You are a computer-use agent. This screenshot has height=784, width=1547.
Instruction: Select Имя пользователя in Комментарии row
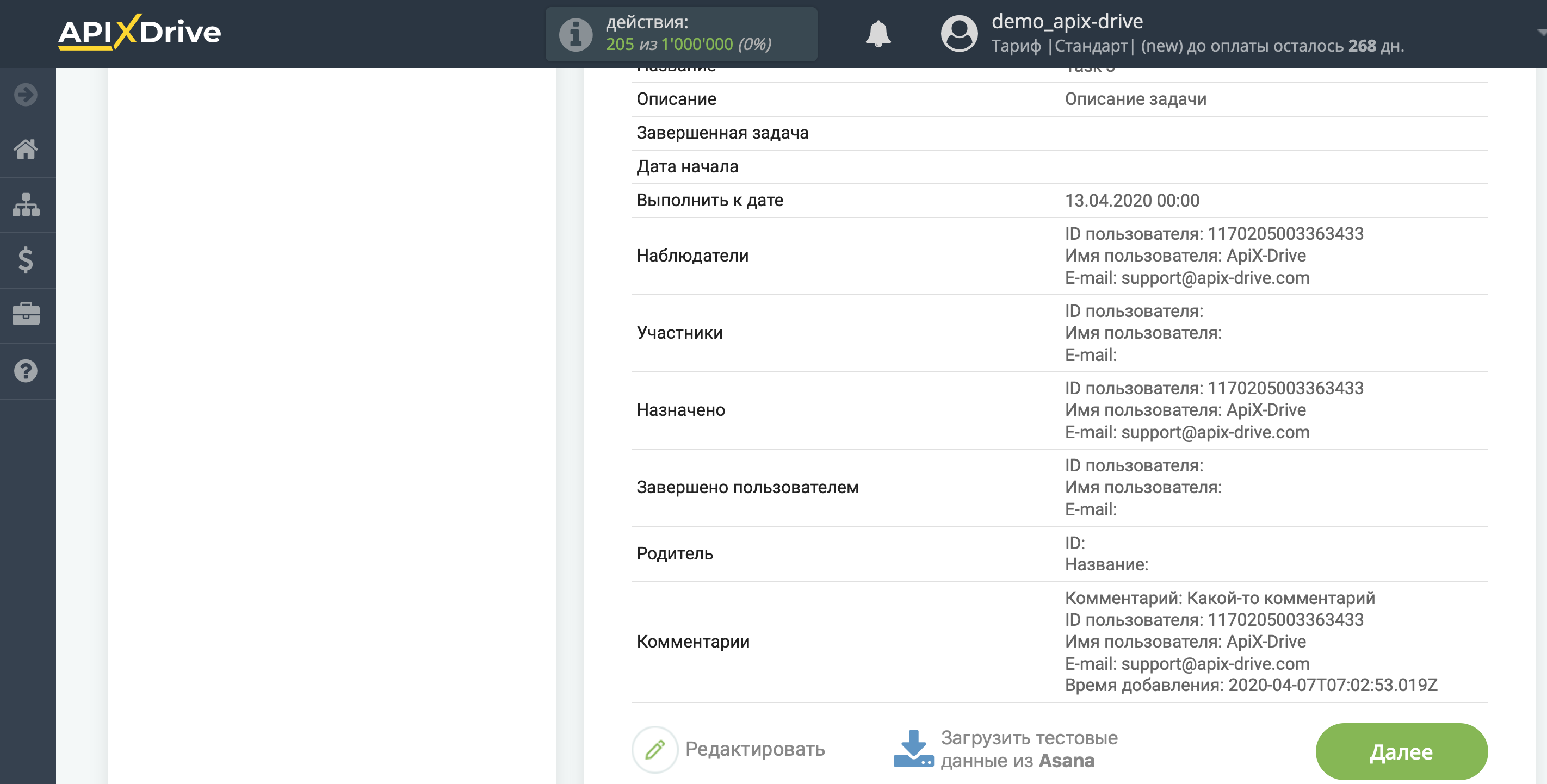tap(1185, 642)
